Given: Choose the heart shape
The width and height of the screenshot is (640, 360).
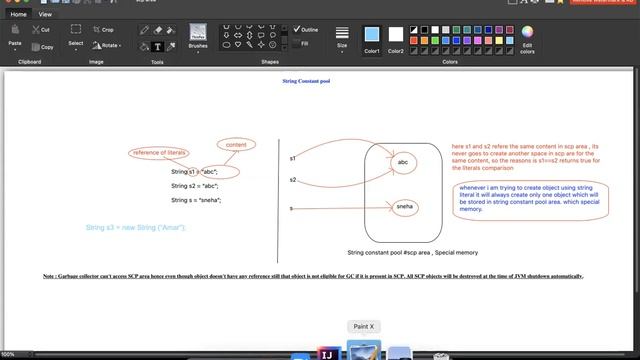Looking at the screenshot, I should pyautogui.click(x=238, y=45).
